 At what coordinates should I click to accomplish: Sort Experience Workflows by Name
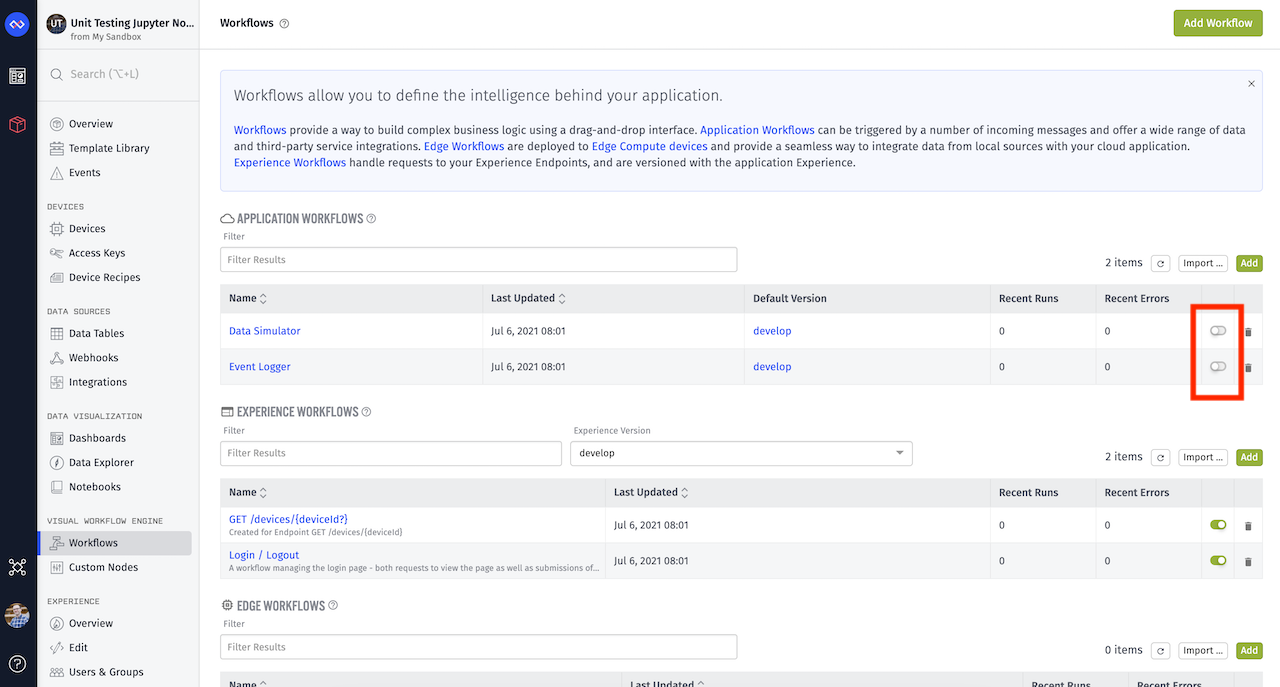pyautogui.click(x=247, y=492)
